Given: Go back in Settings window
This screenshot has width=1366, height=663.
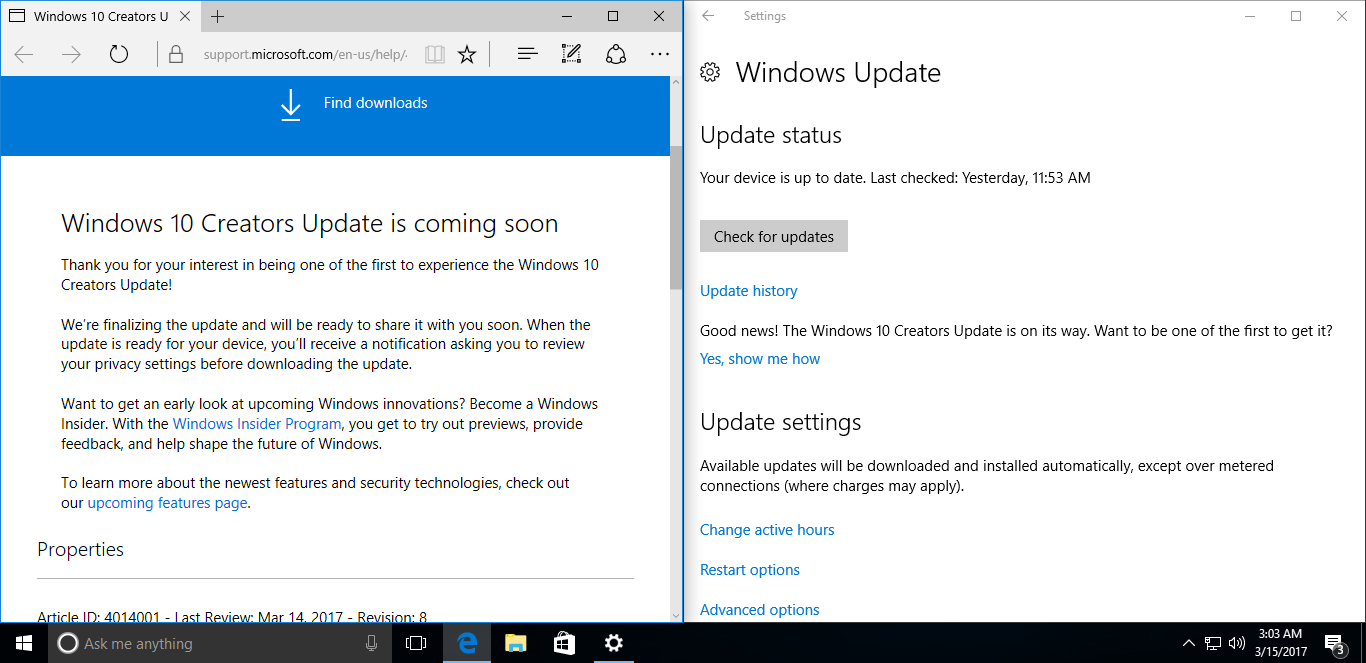Looking at the screenshot, I should pyautogui.click(x=708, y=16).
